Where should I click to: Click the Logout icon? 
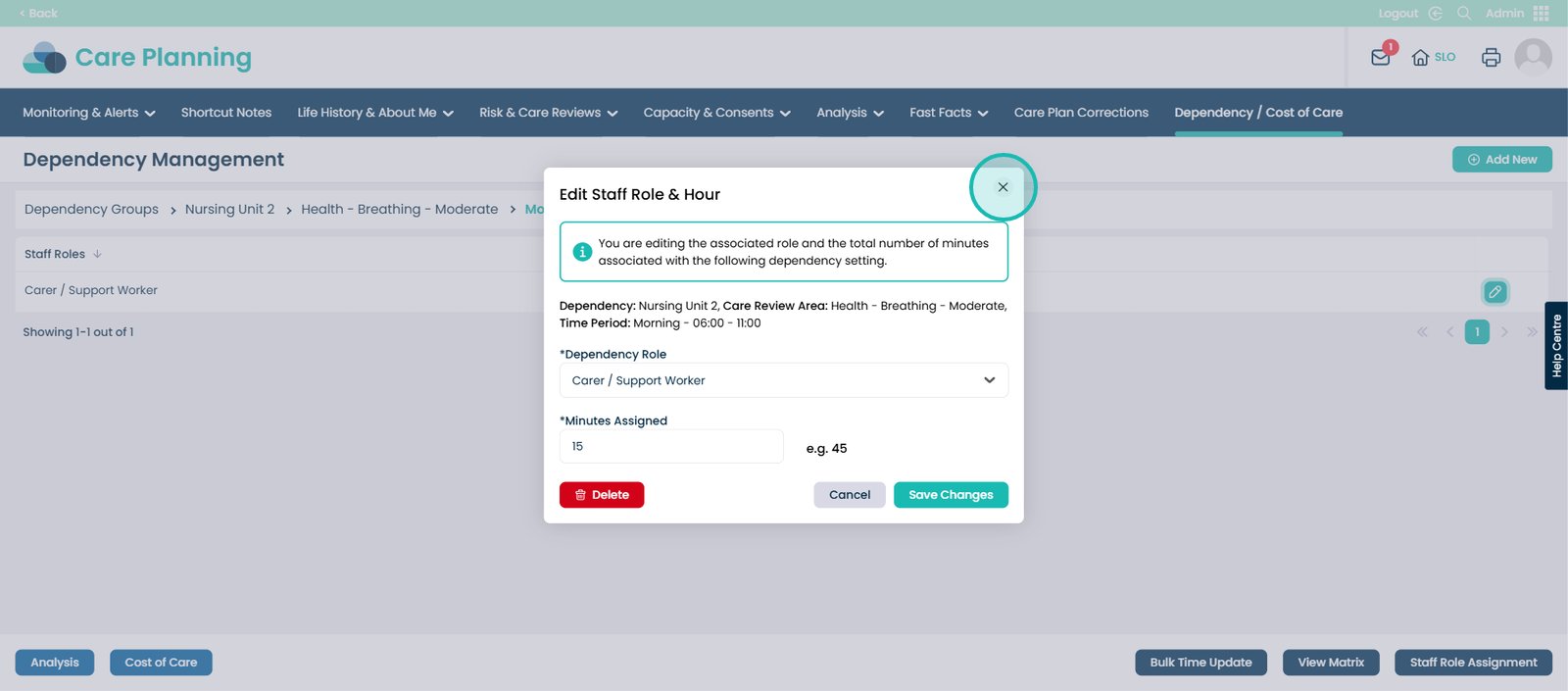(x=1435, y=13)
